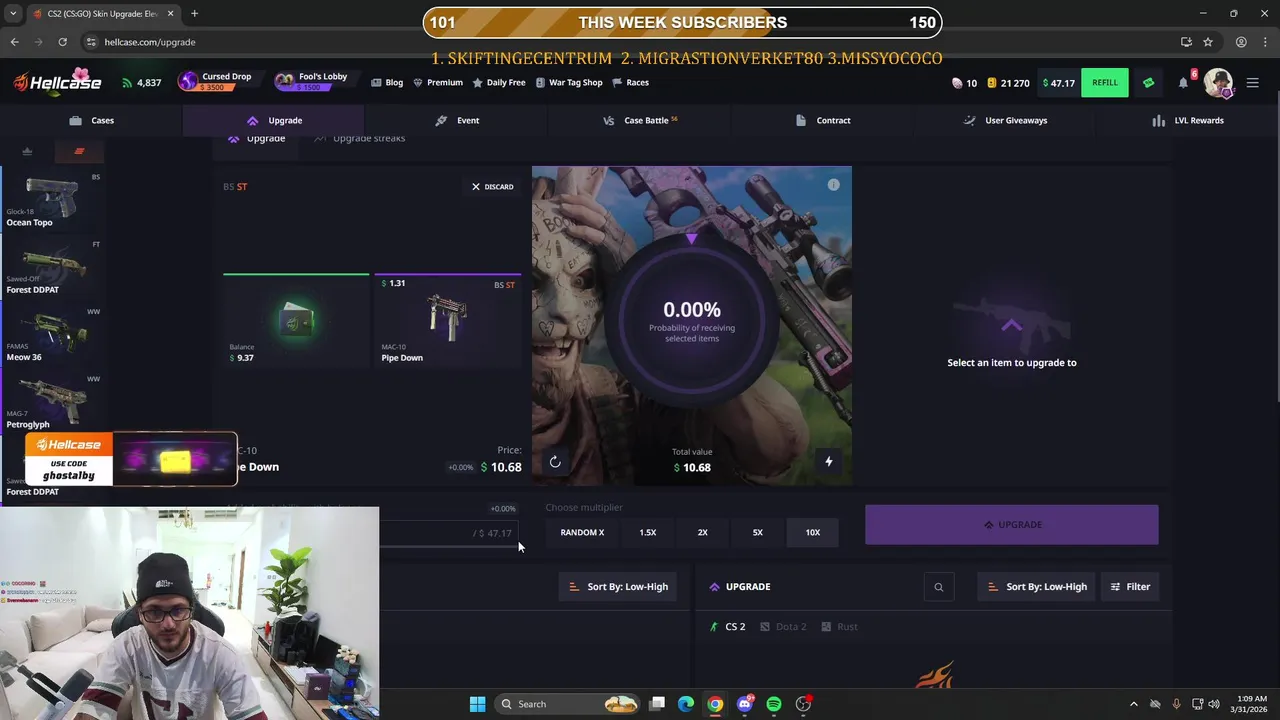Image resolution: width=1280 pixels, height=720 pixels.
Task: Open the Premium page
Action: click(x=438, y=82)
